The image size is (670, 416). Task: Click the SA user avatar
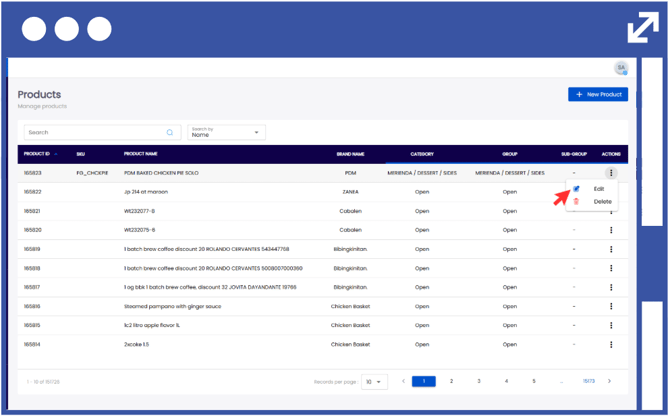tap(621, 68)
